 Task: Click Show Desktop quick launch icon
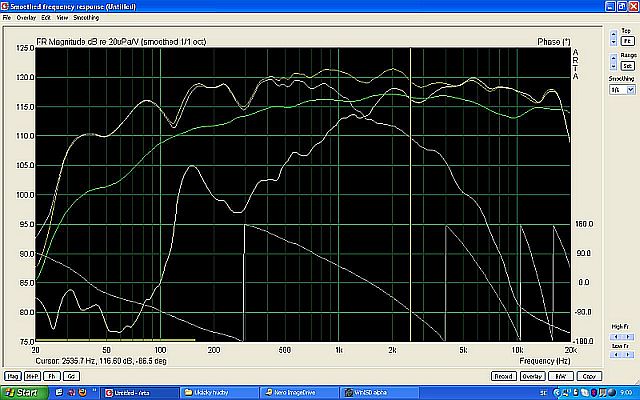[59, 393]
